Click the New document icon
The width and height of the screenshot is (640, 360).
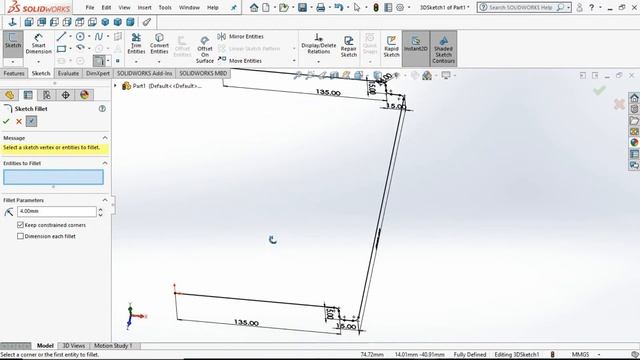[x=266, y=7]
